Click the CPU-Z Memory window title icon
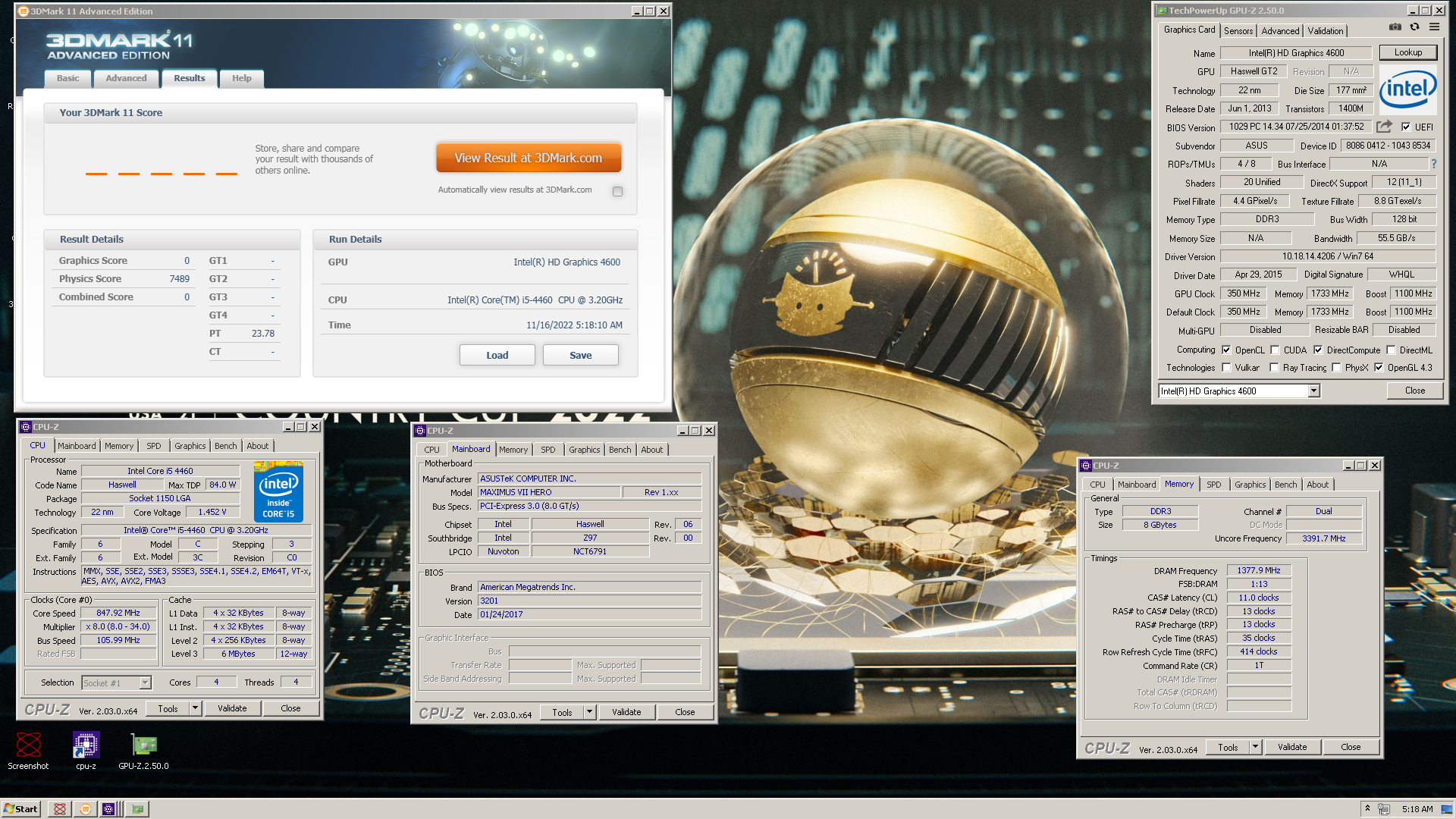The width and height of the screenshot is (1456, 819). pos(1086,466)
